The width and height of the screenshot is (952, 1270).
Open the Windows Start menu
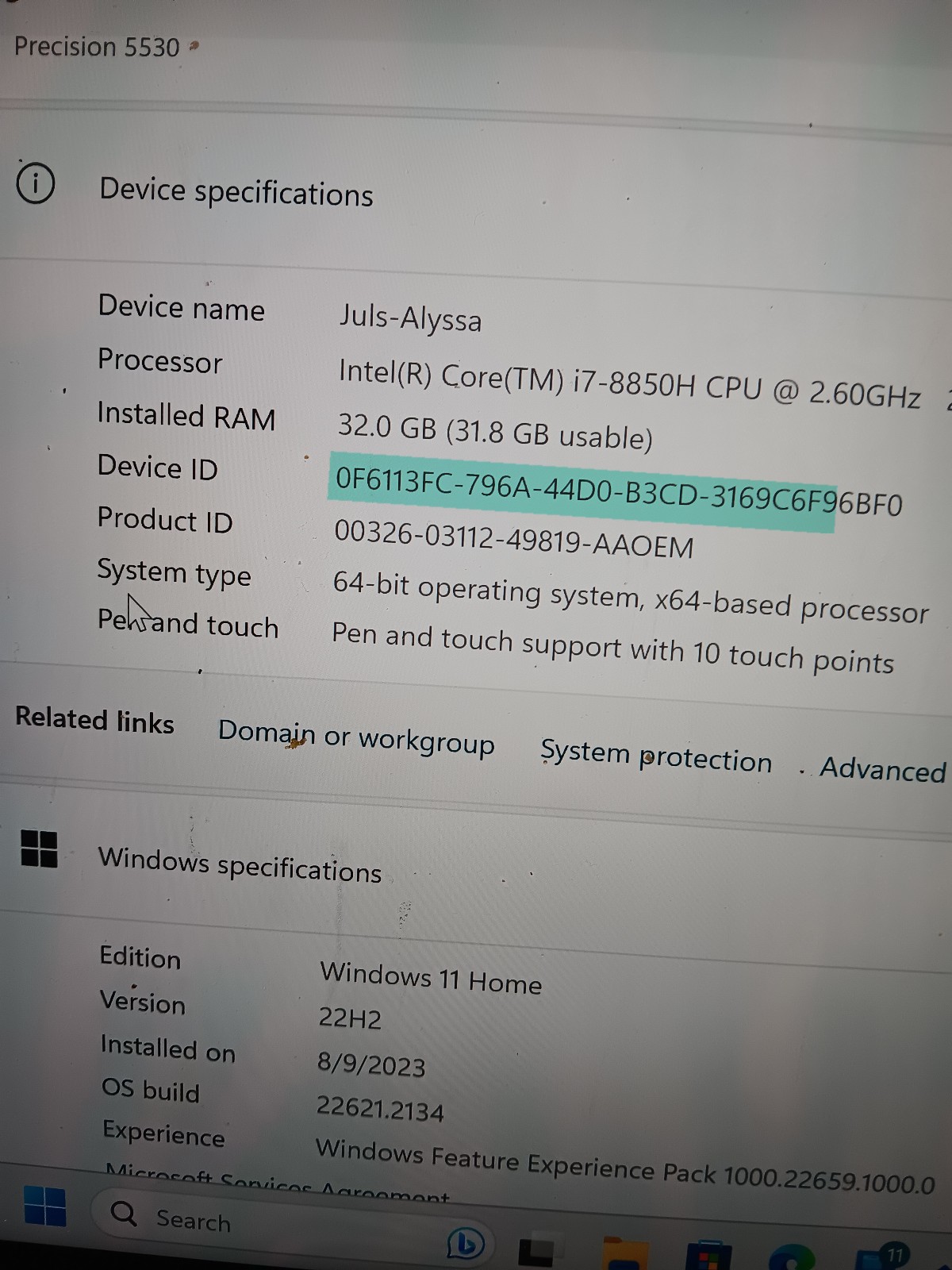[x=44, y=1206]
